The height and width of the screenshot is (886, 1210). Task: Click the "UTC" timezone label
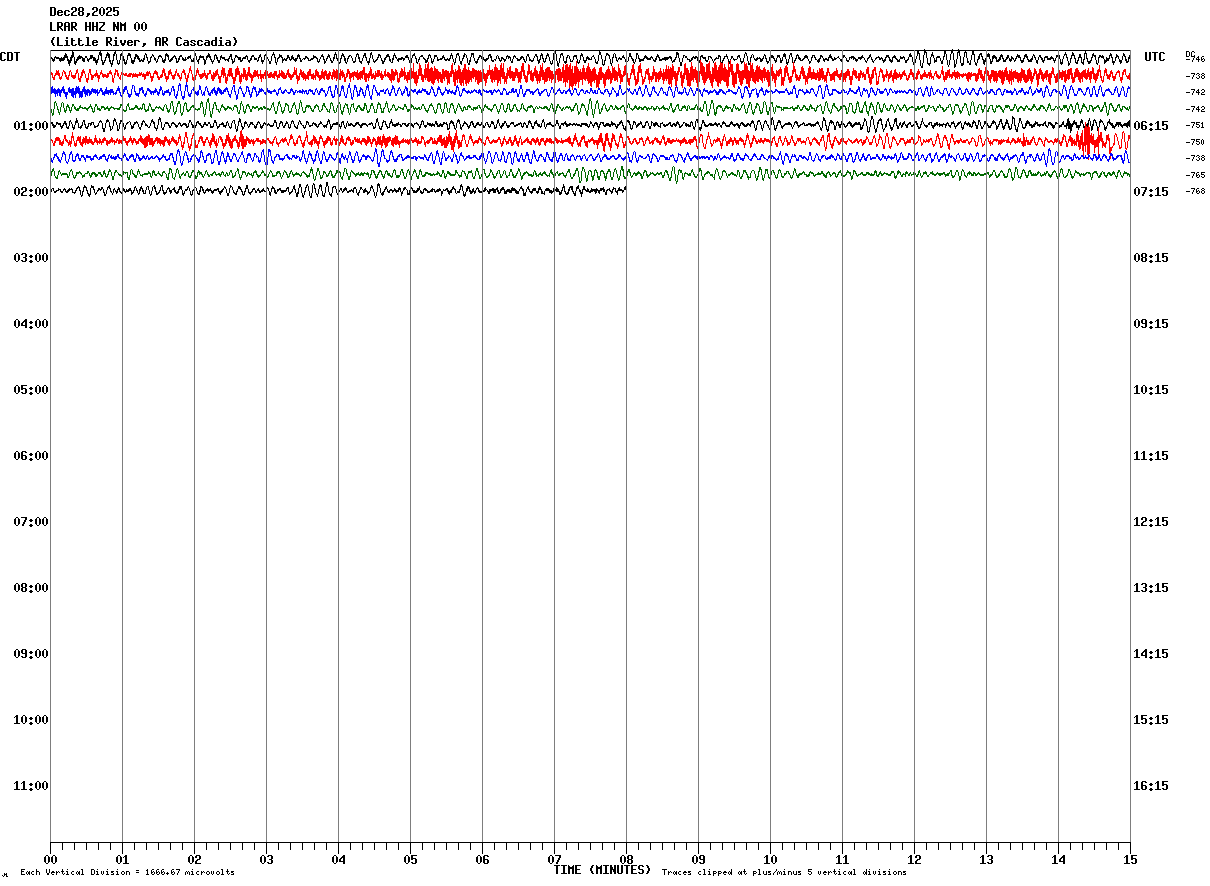coord(1155,57)
